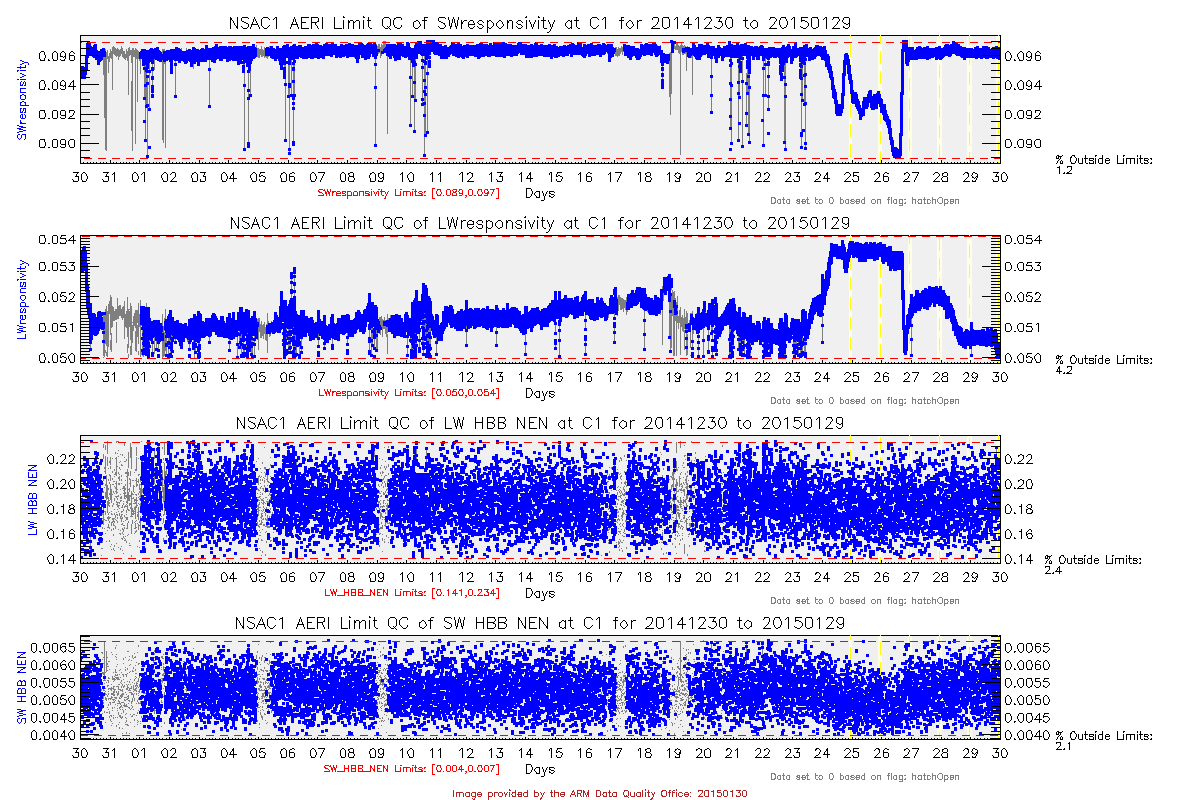Click the blue LW HBB NEN y-axis label
The height and width of the screenshot is (800, 1200).
coord(32,497)
